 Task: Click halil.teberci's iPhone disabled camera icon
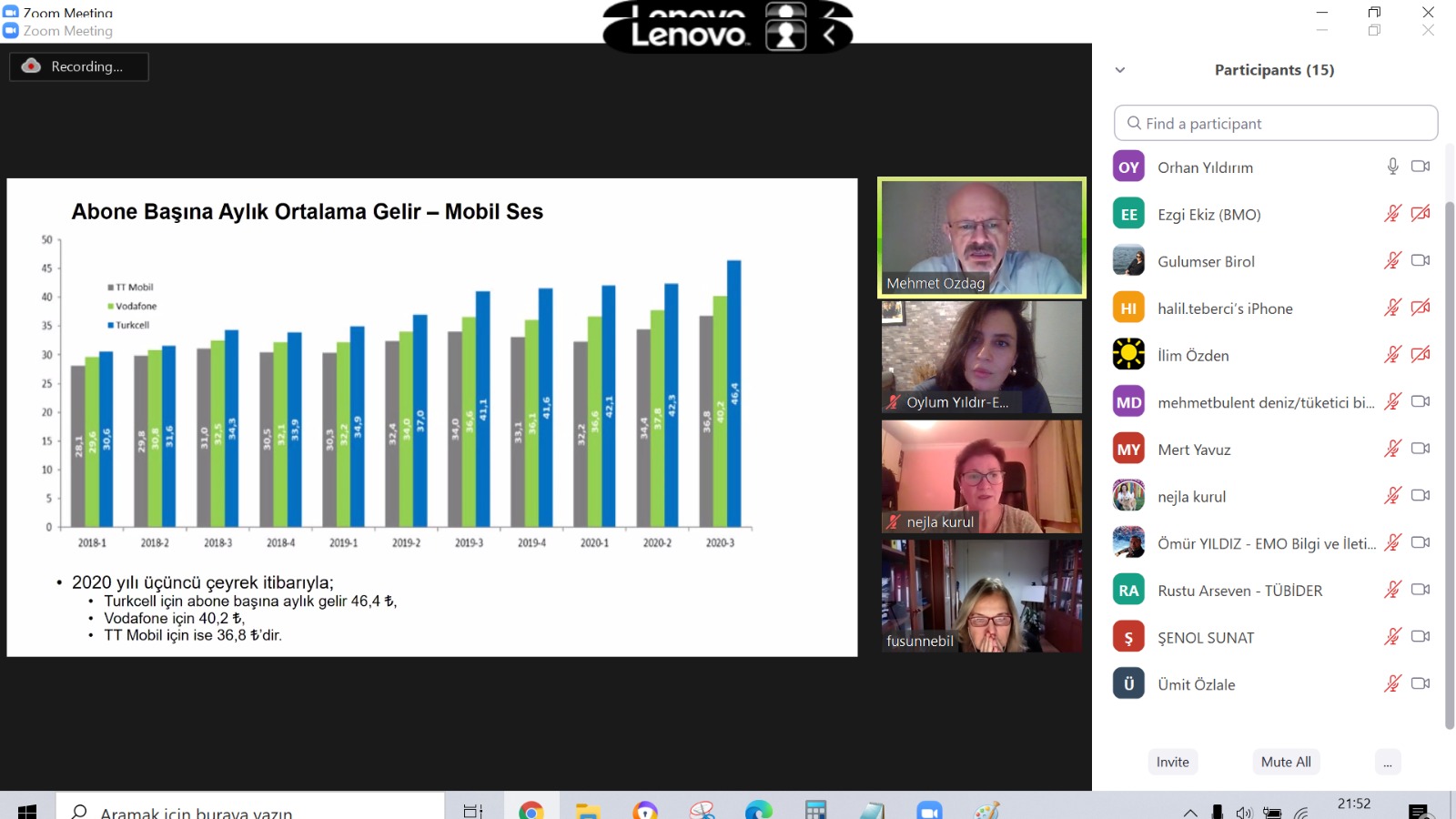click(x=1421, y=308)
